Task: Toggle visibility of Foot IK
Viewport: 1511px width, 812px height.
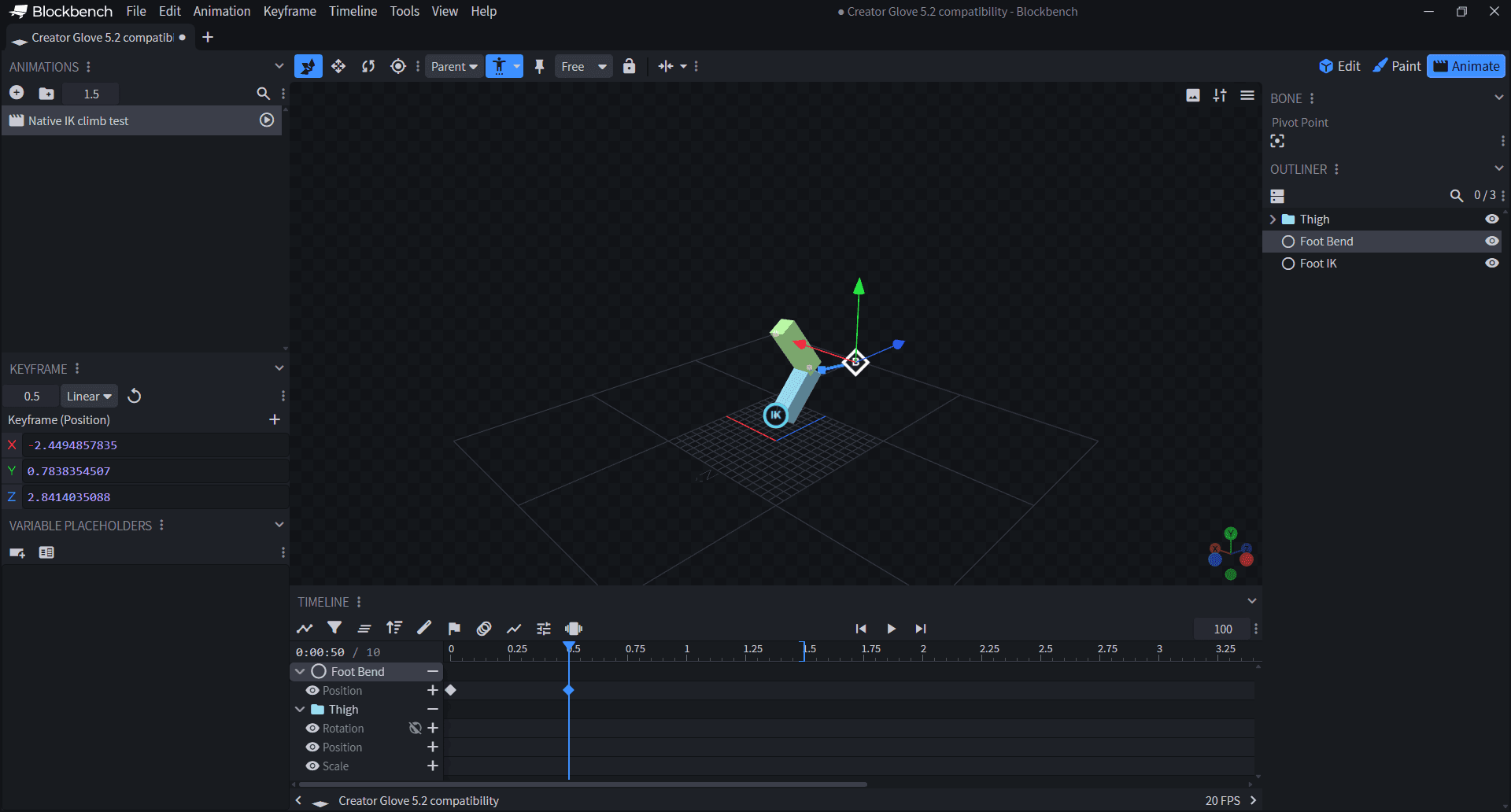Action: click(1491, 263)
